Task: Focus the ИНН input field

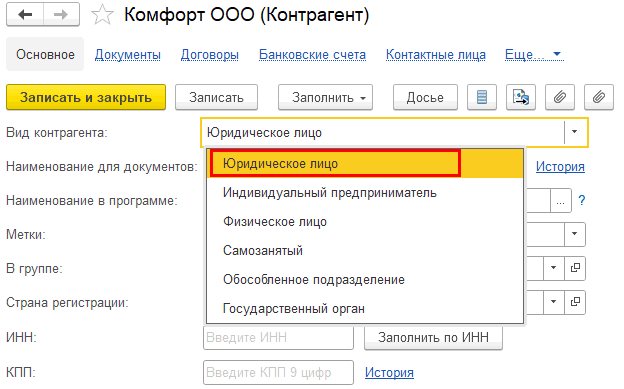Action: (278, 338)
